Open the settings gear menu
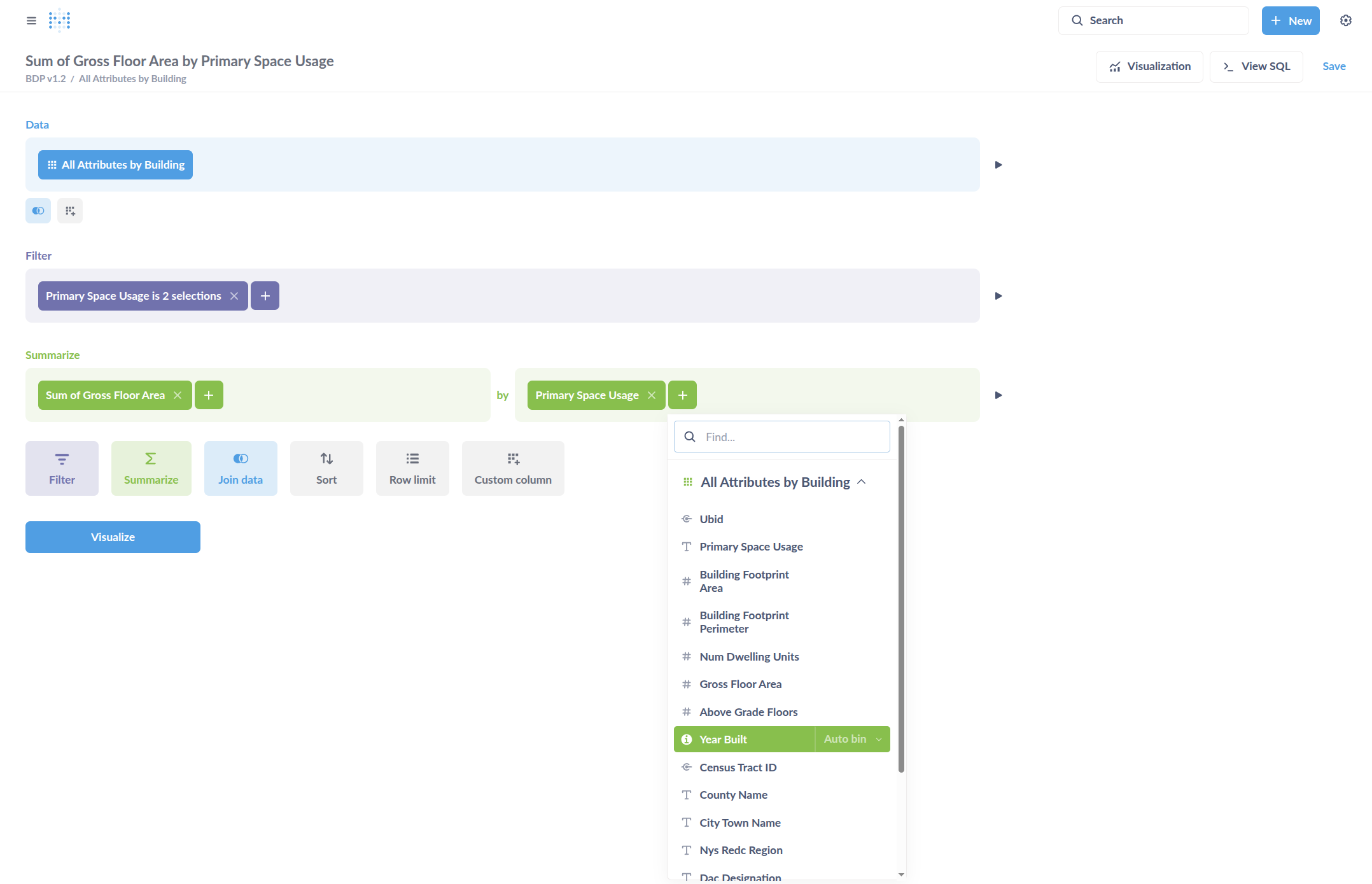Viewport: 1372px width, 884px height. tap(1345, 20)
